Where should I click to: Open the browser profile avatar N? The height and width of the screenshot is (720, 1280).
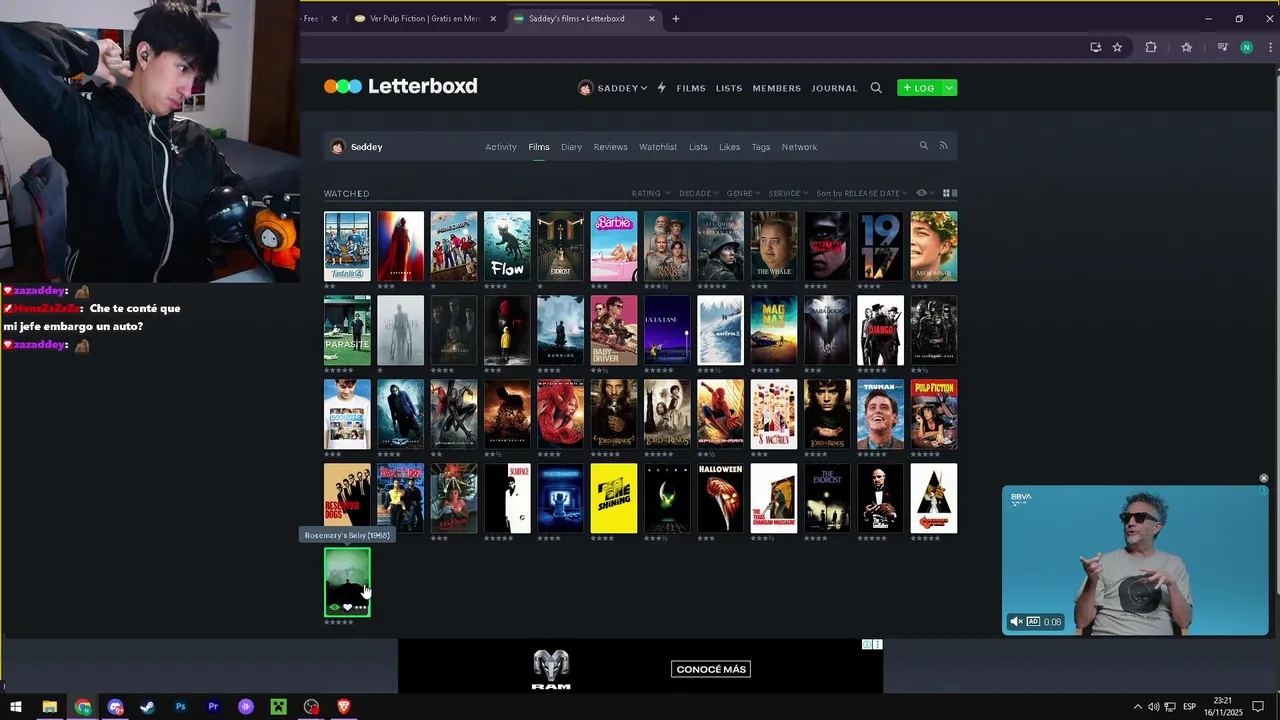[1246, 47]
